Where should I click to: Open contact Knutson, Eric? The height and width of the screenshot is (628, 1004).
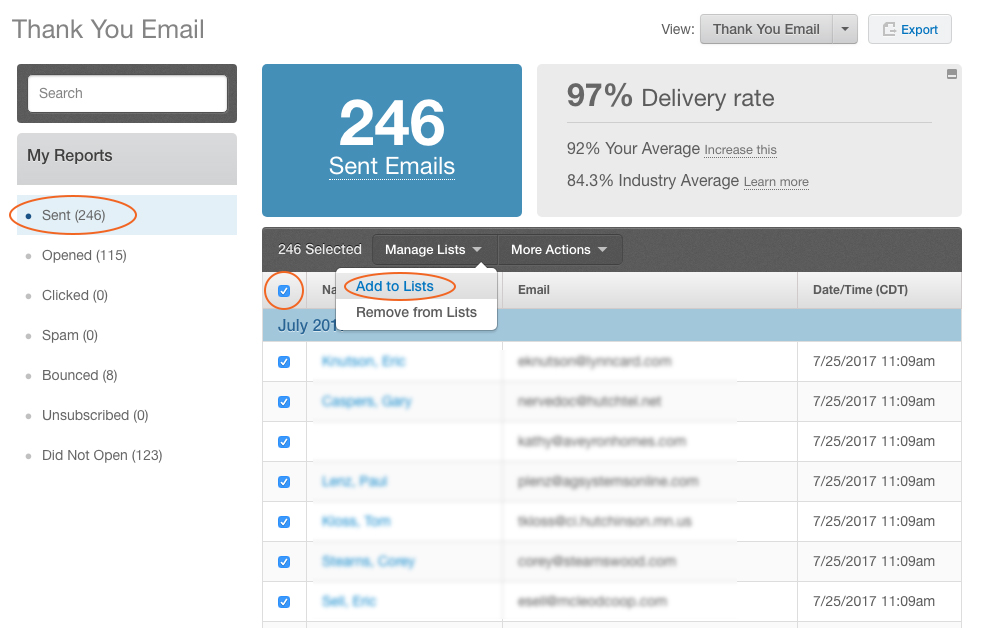point(364,361)
